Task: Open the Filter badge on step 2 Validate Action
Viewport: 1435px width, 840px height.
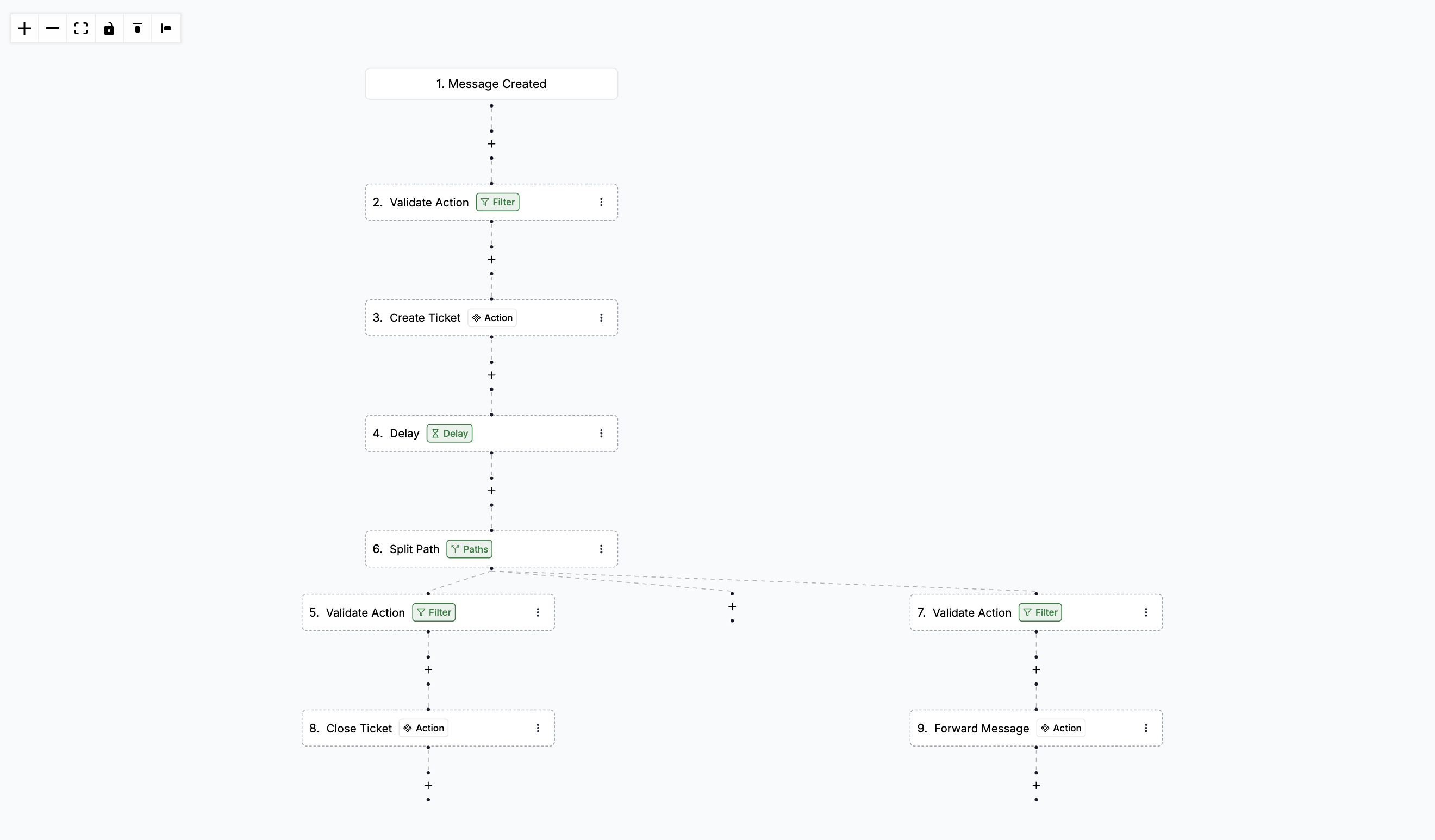Action: coord(497,202)
